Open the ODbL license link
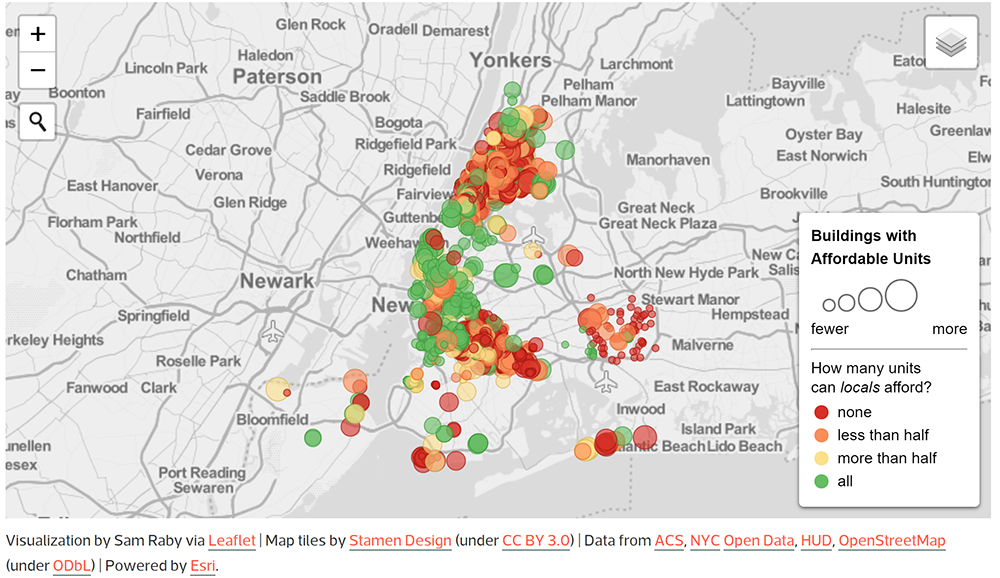1000x578 pixels. coord(71,566)
